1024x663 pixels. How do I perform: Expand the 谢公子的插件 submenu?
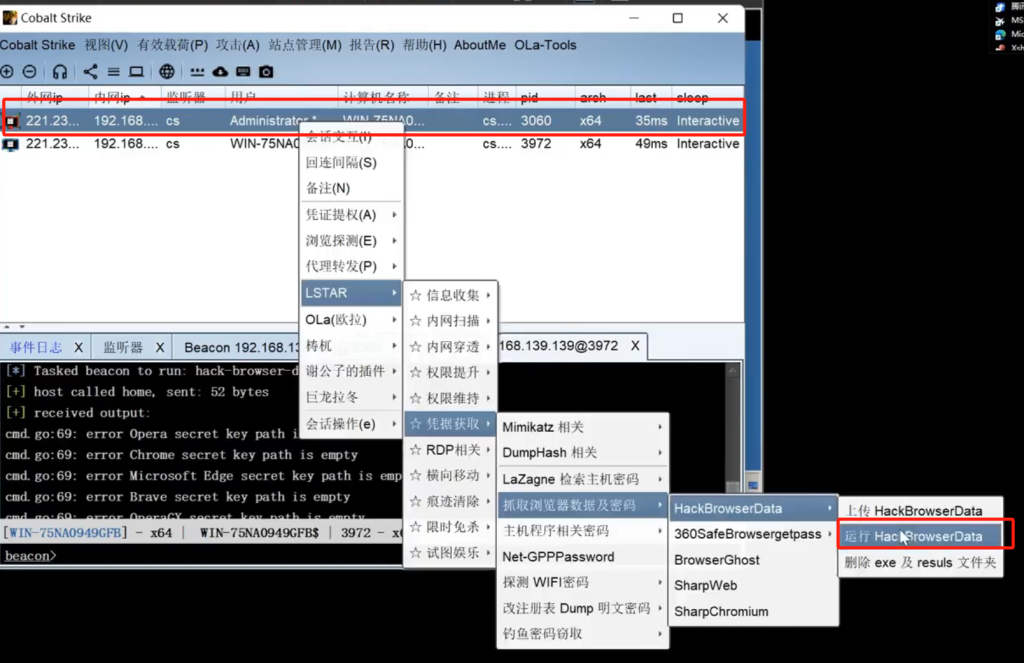point(351,371)
